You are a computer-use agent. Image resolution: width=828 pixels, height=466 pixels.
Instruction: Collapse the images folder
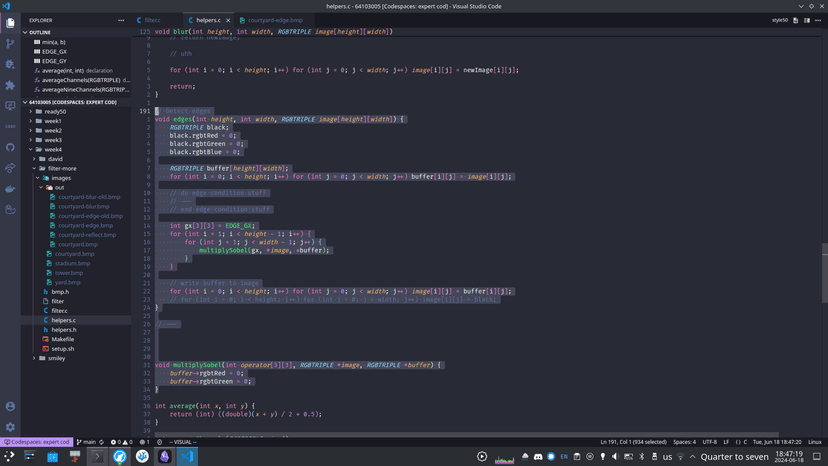(61, 178)
